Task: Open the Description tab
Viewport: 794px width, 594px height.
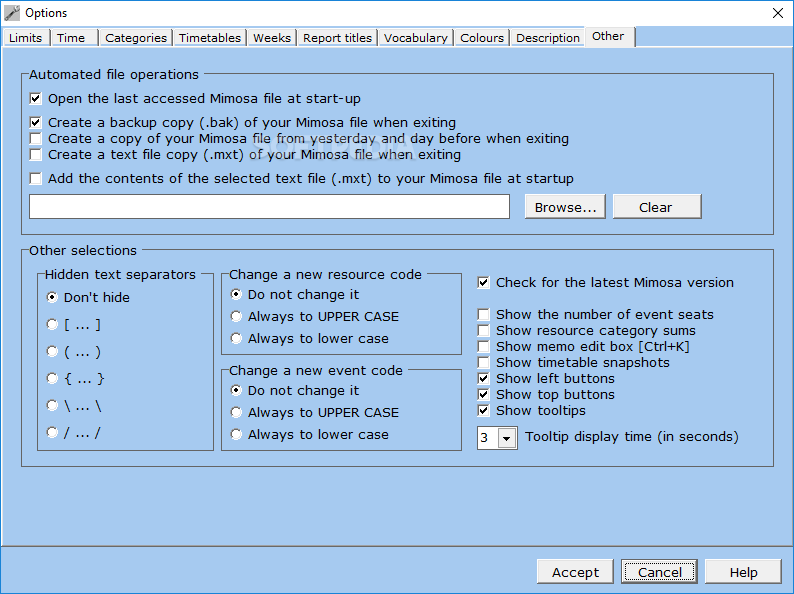Action: pyautogui.click(x=547, y=38)
